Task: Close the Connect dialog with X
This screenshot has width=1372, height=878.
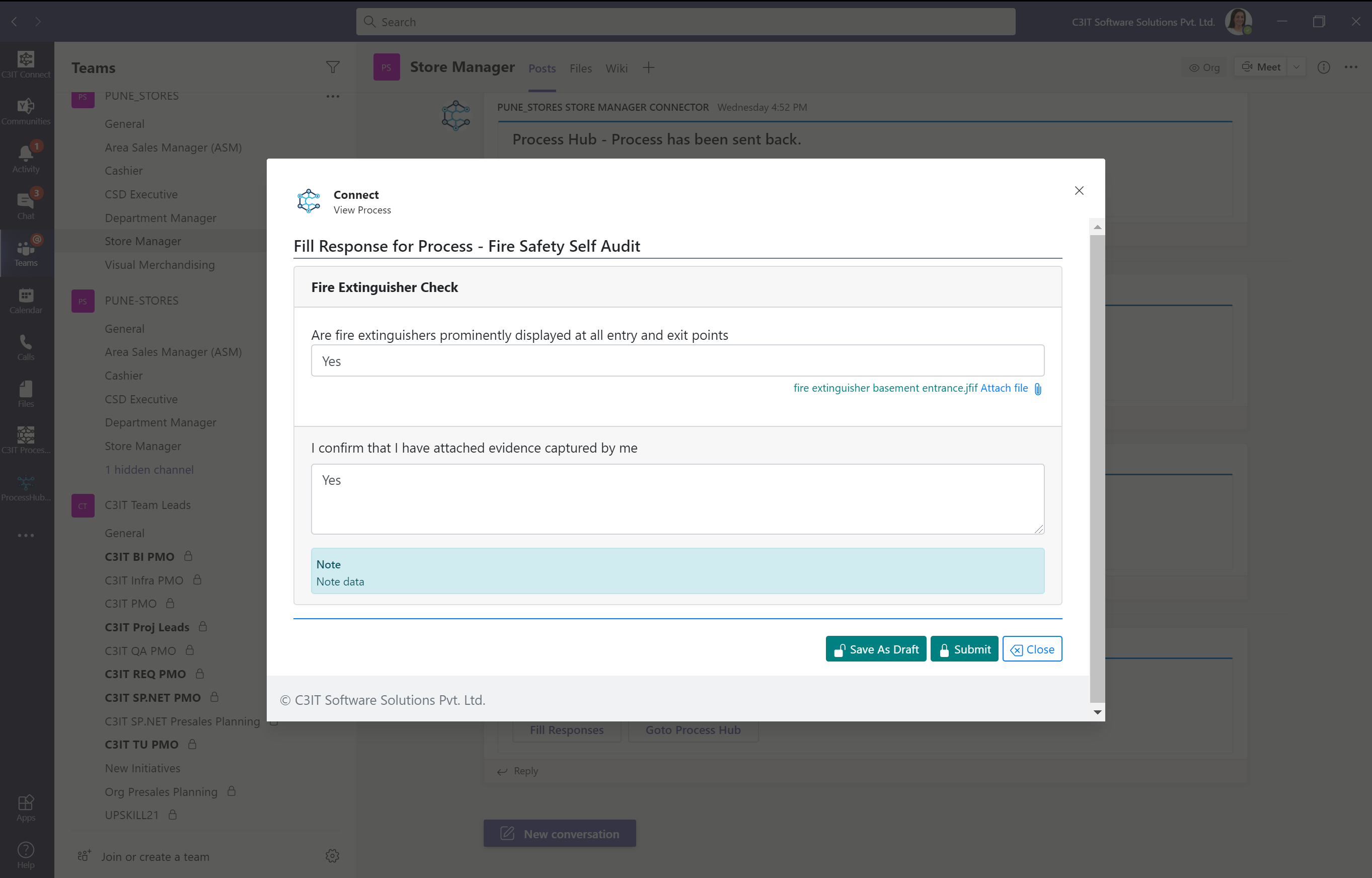Action: [x=1079, y=190]
